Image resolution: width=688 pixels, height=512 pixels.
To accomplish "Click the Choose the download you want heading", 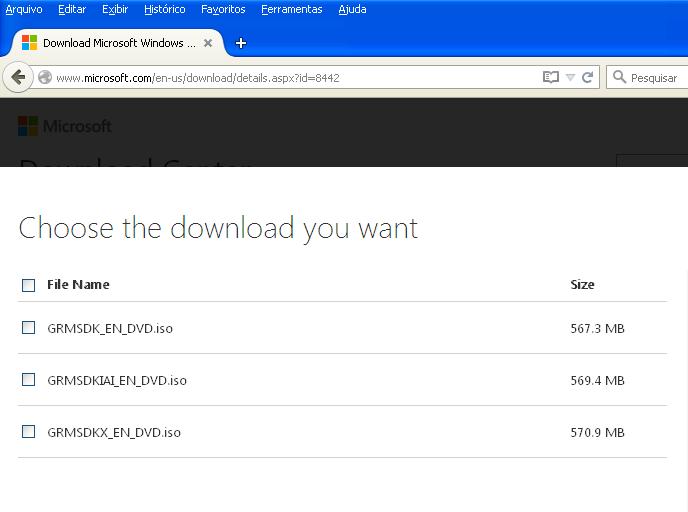I will coord(218,229).
